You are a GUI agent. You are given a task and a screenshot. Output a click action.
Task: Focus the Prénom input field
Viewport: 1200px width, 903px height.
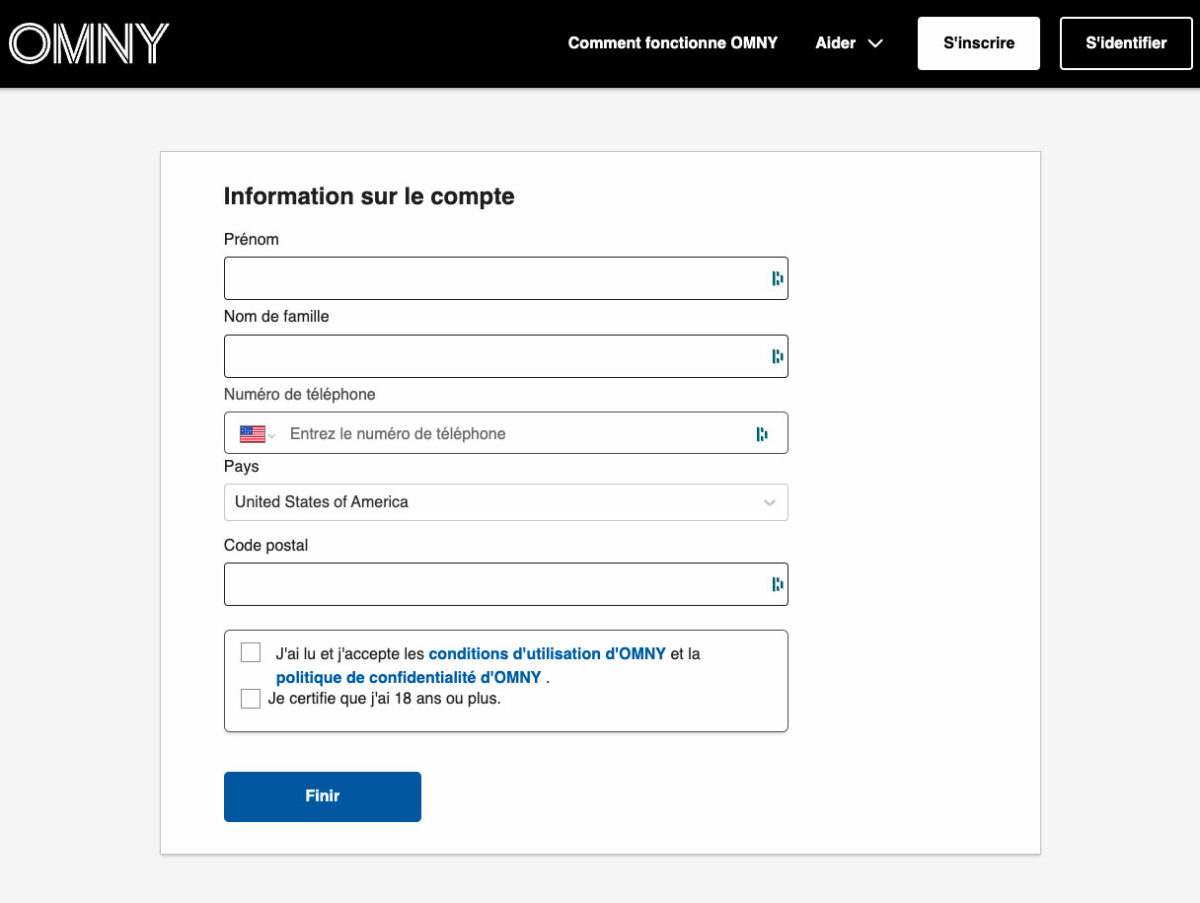tap(506, 278)
